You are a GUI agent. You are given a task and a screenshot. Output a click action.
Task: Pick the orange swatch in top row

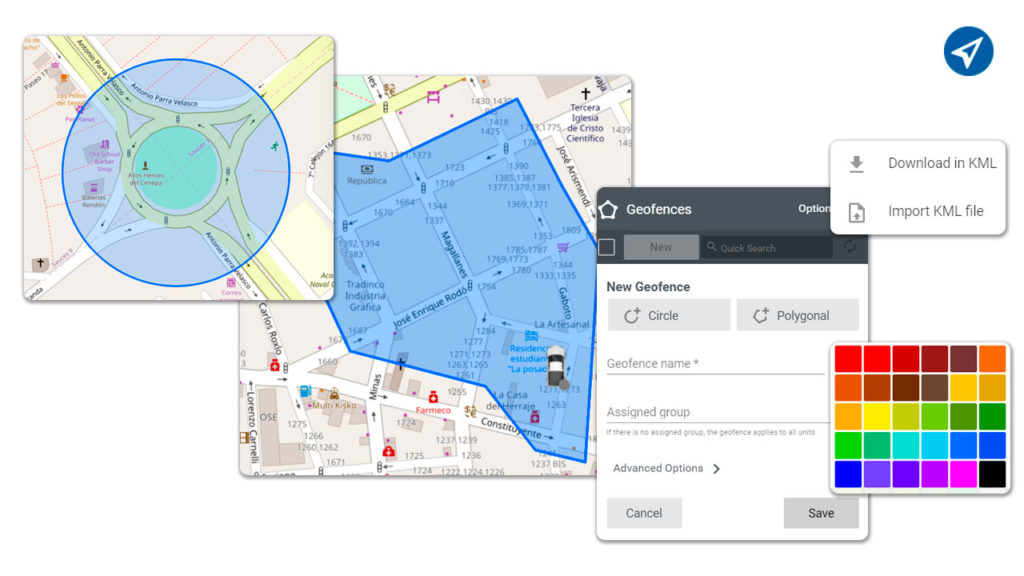pos(992,359)
